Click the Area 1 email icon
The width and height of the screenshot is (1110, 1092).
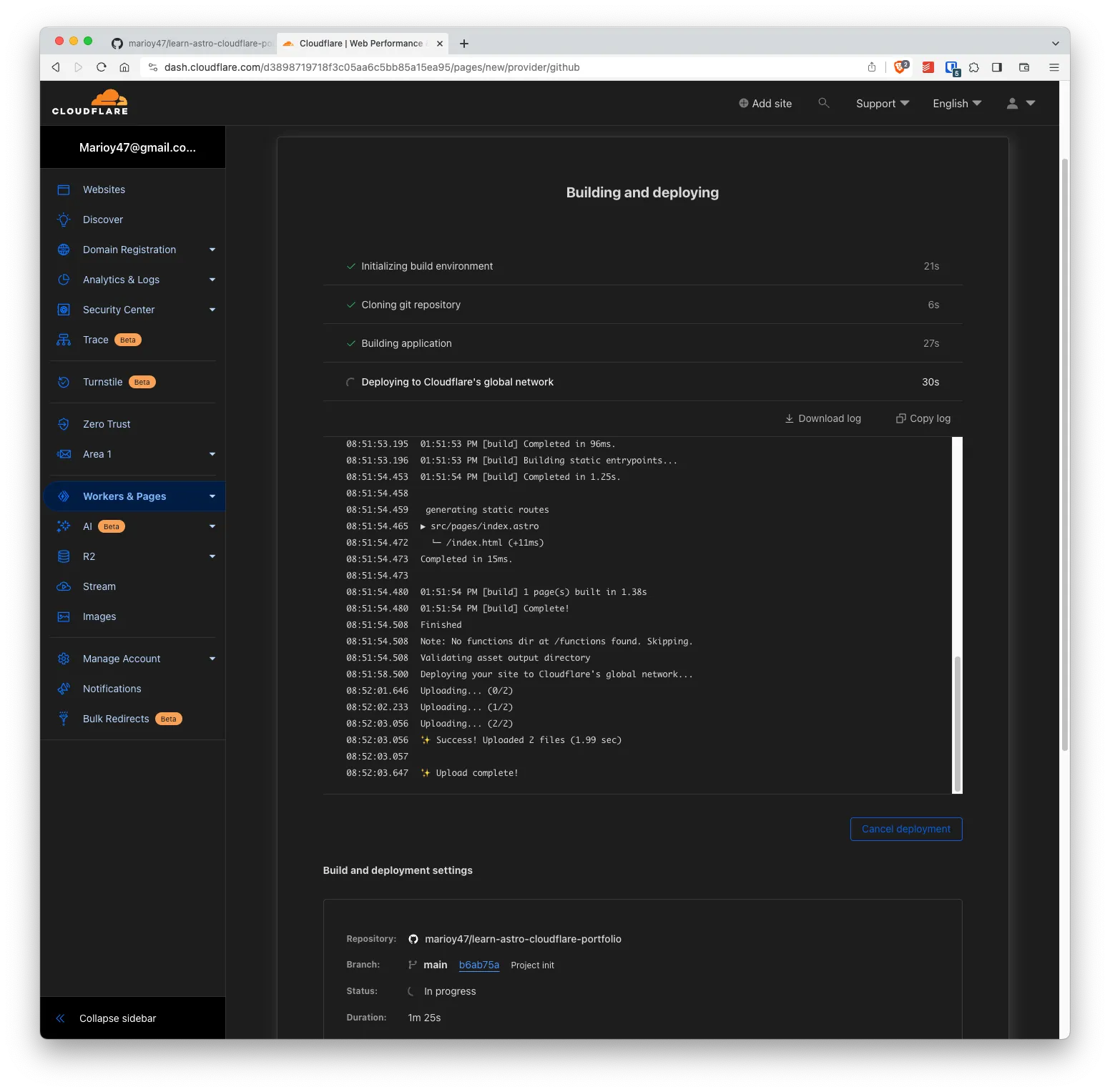[64, 454]
